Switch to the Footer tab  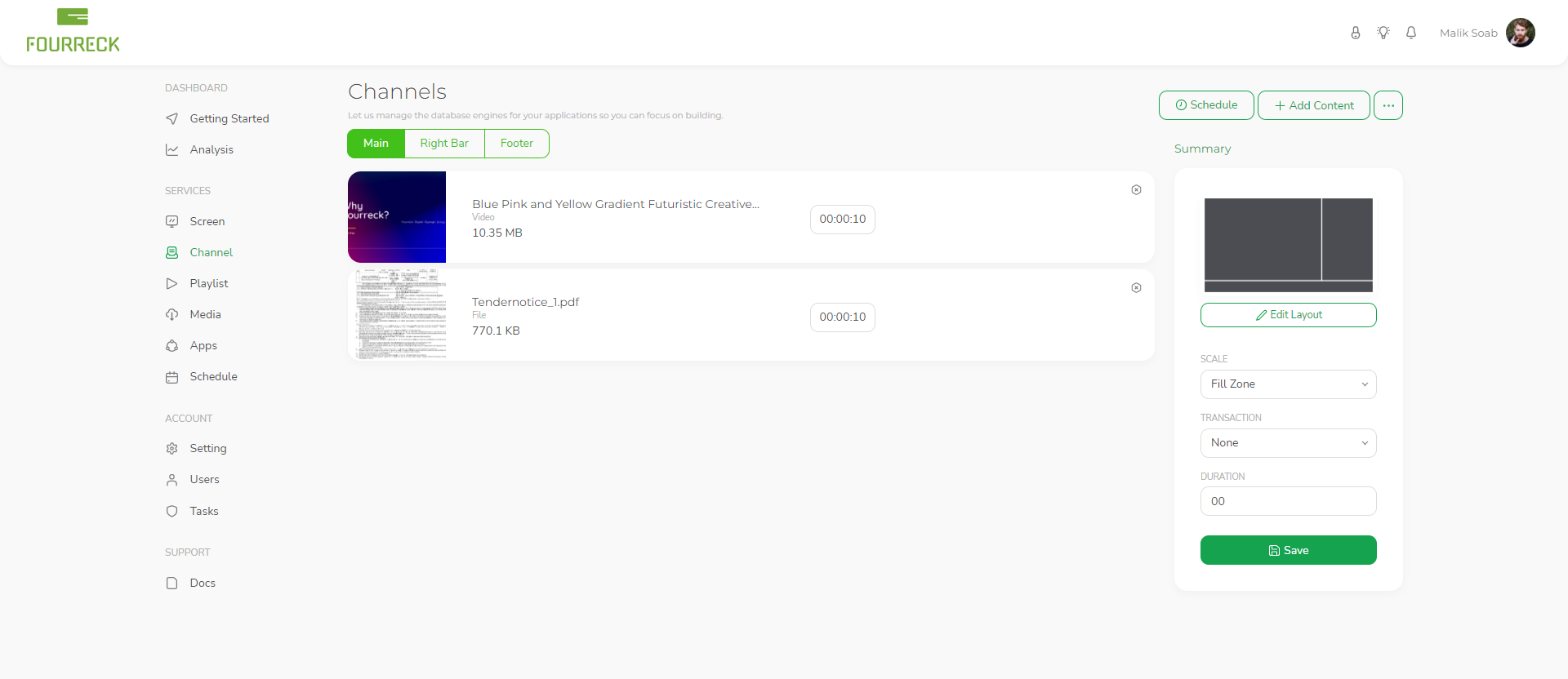pos(516,144)
